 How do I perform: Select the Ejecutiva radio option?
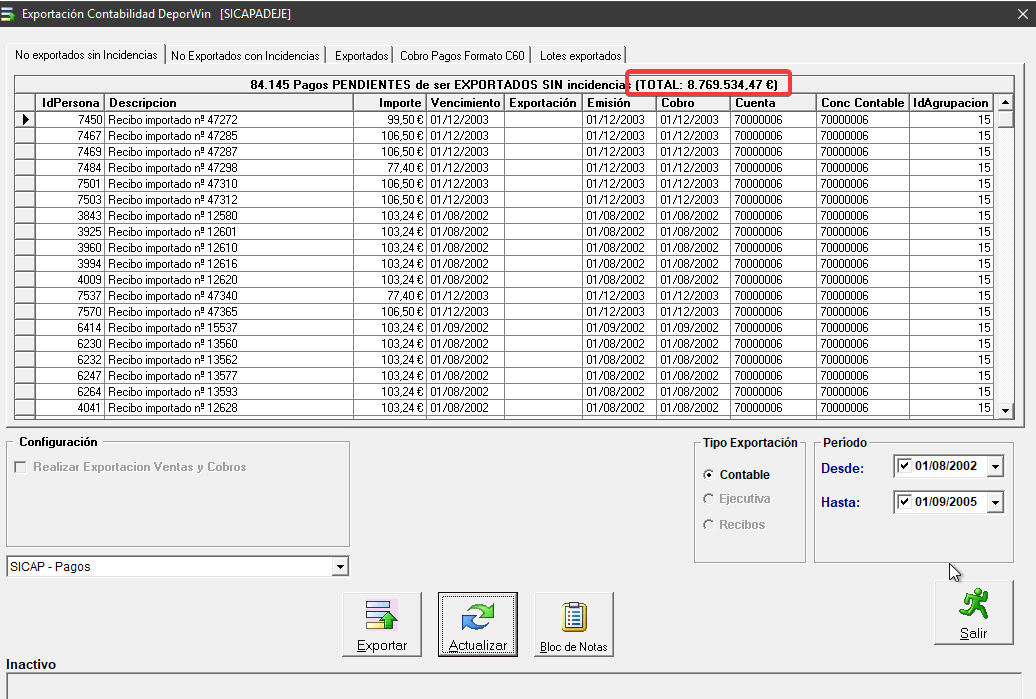click(708, 499)
